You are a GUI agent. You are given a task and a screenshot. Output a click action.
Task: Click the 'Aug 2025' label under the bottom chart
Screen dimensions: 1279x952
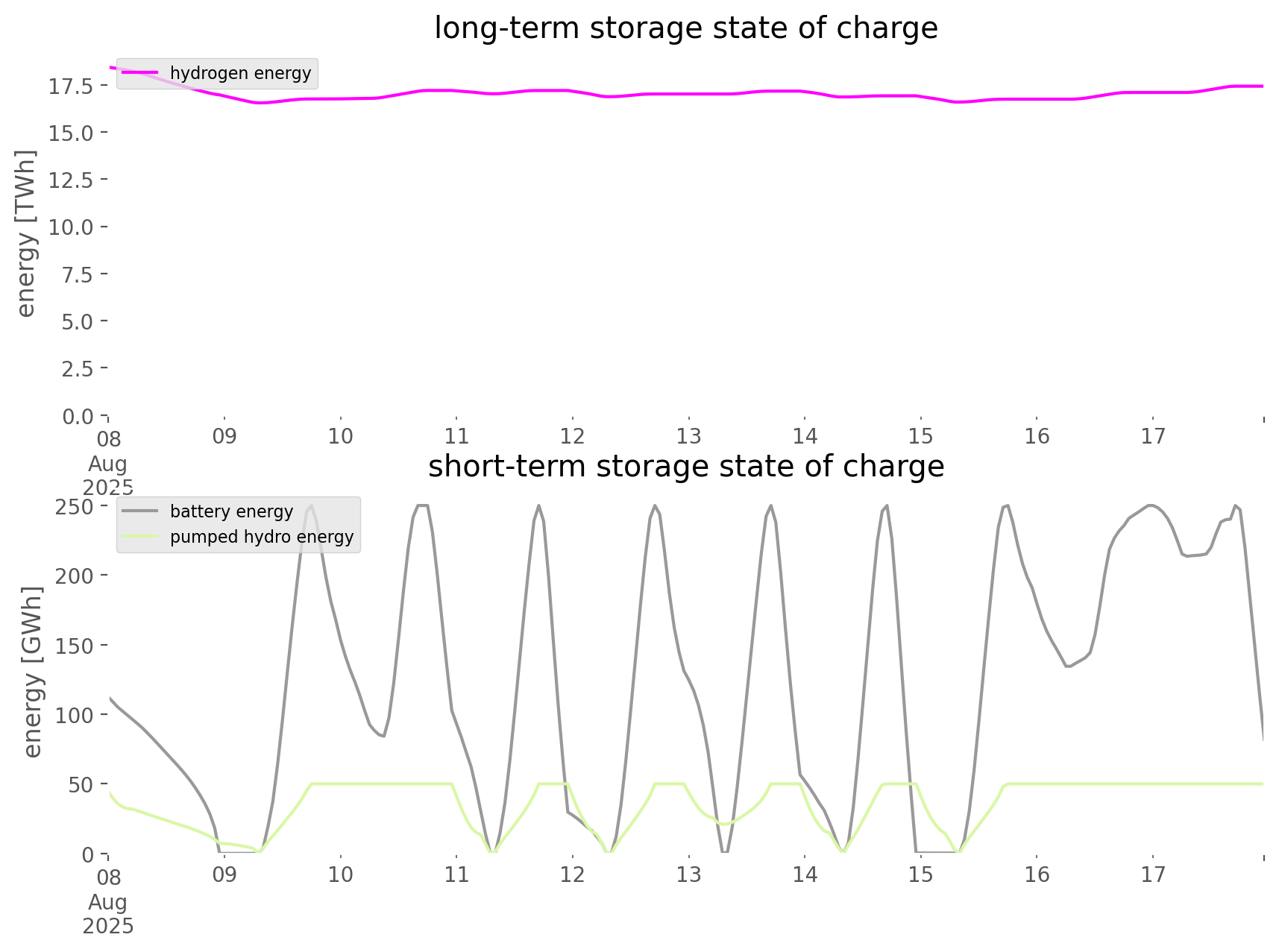[x=108, y=913]
